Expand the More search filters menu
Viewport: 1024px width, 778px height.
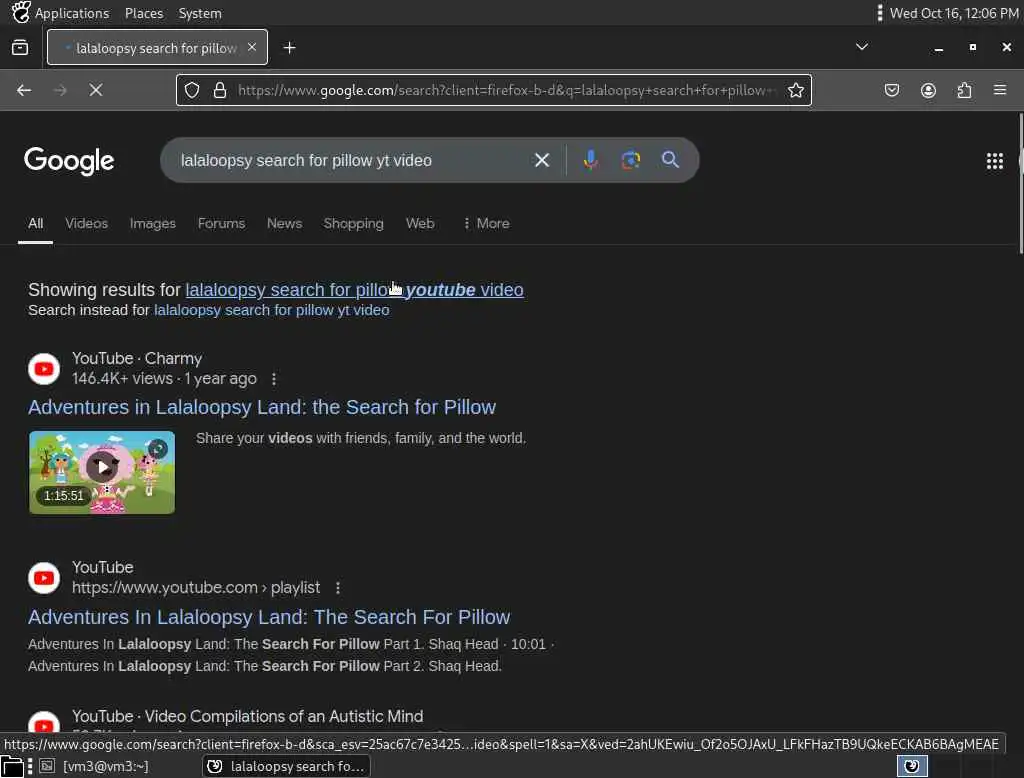coord(486,223)
